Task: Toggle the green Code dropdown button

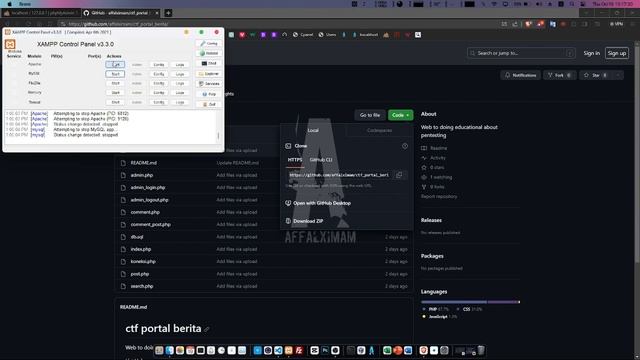Action: [400, 115]
